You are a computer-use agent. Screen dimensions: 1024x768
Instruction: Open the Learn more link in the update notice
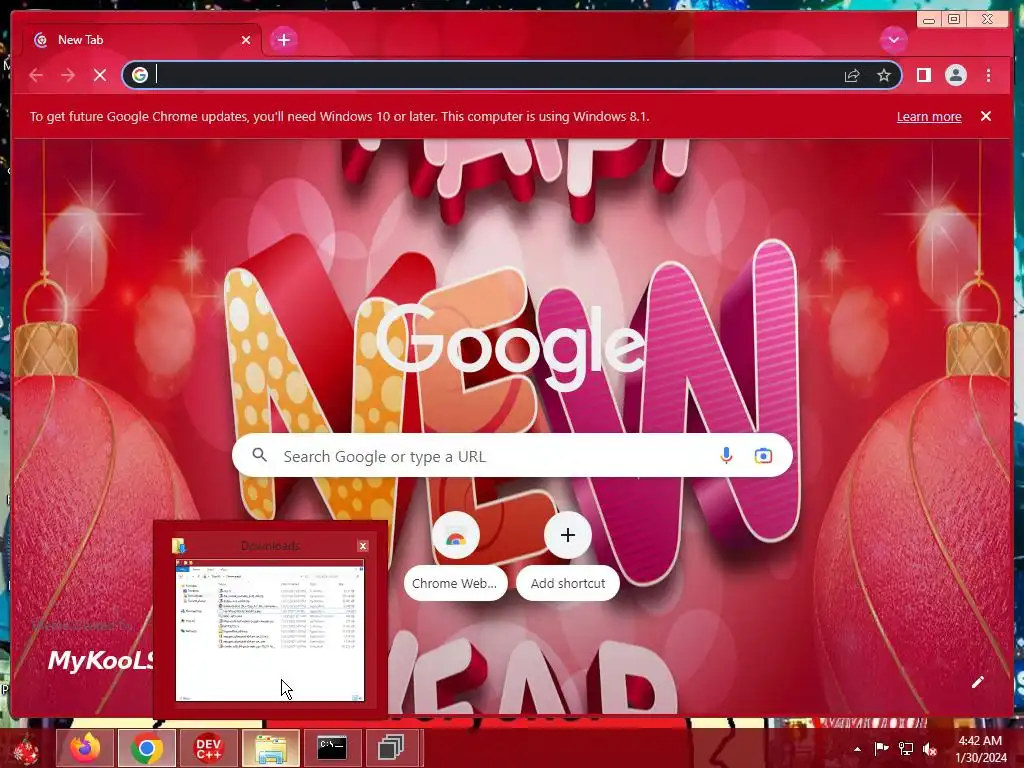point(929,116)
